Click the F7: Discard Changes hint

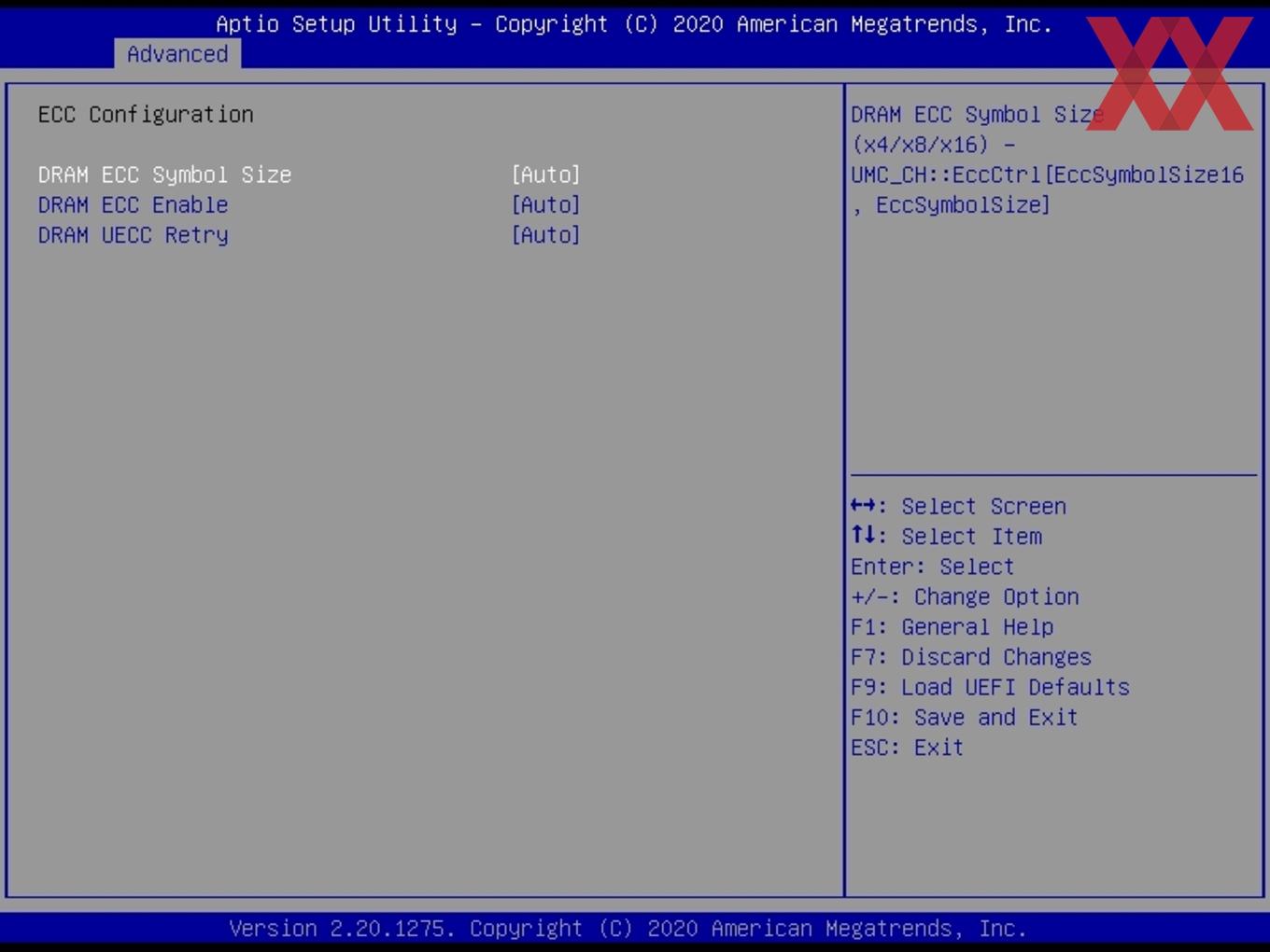(971, 656)
